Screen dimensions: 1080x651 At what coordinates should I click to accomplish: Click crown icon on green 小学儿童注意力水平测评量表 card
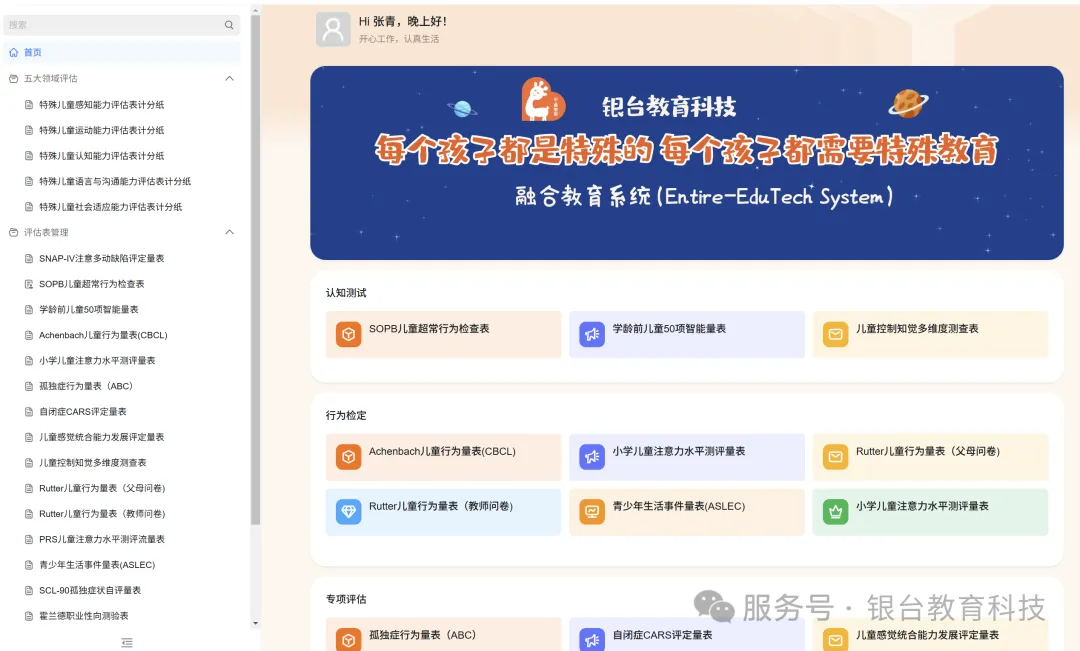coord(835,512)
